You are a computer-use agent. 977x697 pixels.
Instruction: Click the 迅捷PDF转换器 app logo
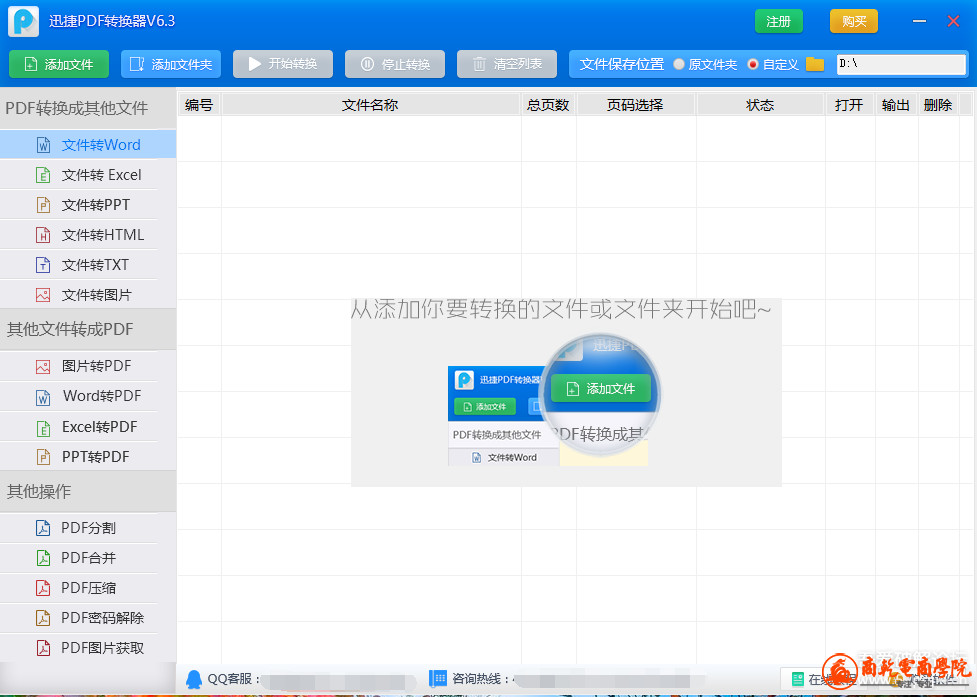tap(24, 22)
